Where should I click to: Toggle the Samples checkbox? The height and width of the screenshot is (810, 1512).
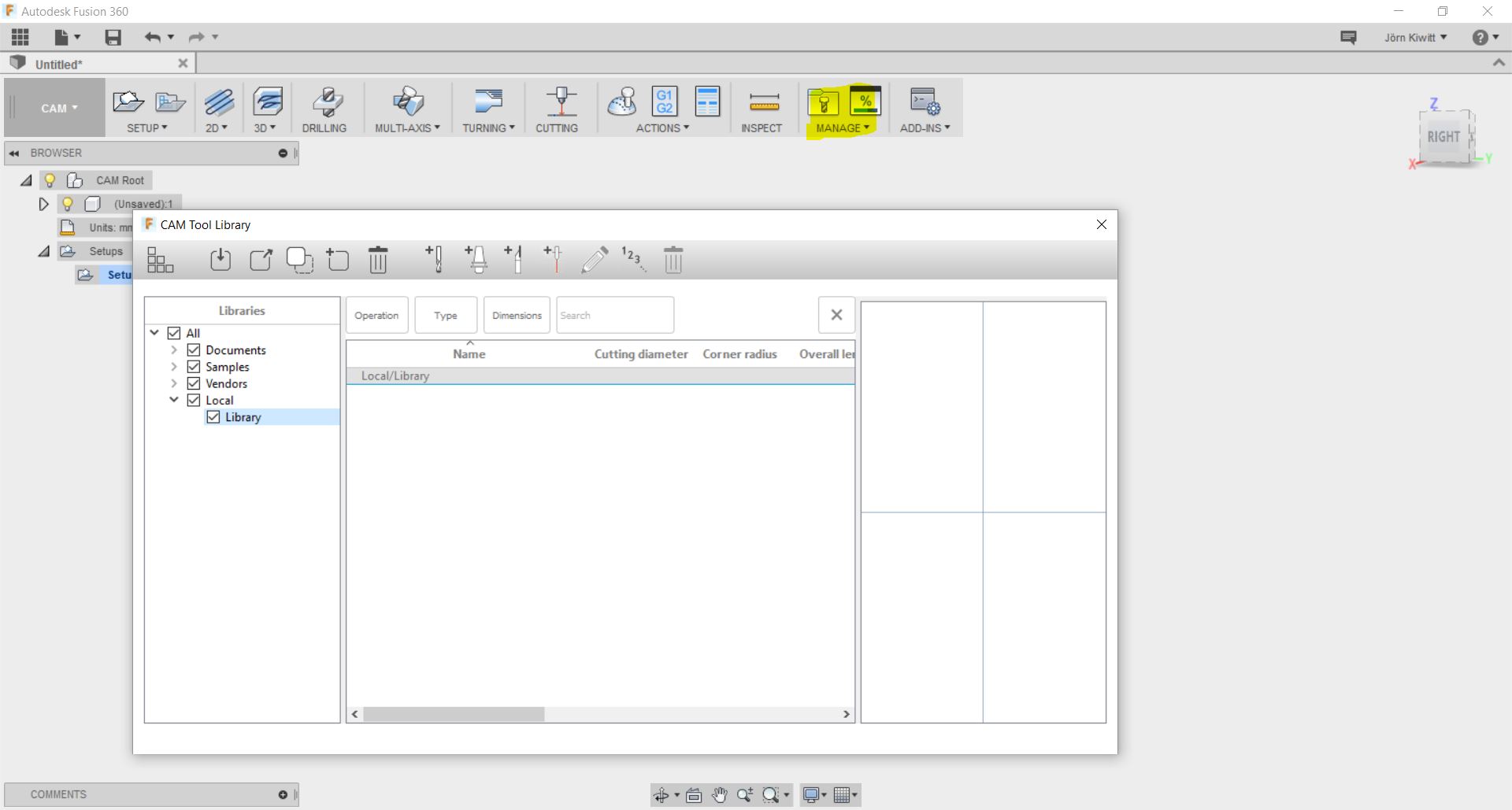pos(194,367)
